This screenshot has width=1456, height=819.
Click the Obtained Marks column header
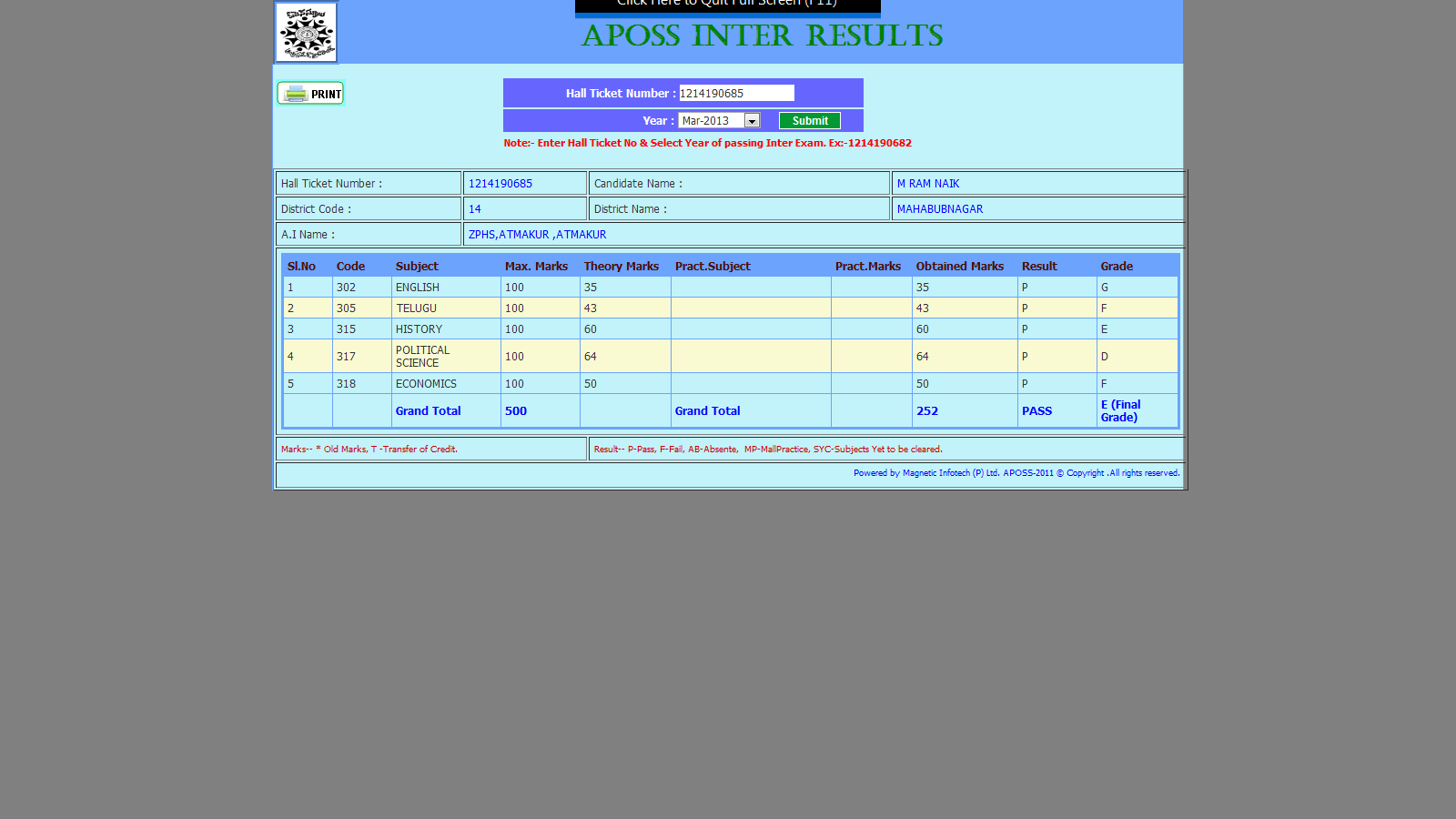[960, 266]
